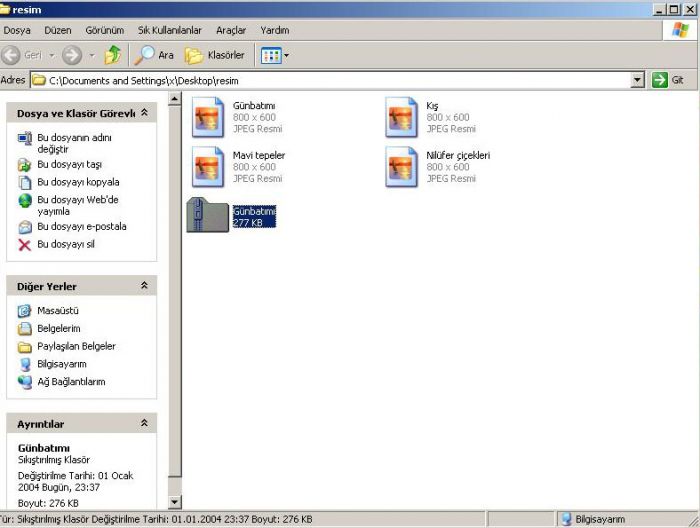Viewport: 700px width, 528px height.
Task: Open the Ara search tool
Action: click(x=155, y=55)
